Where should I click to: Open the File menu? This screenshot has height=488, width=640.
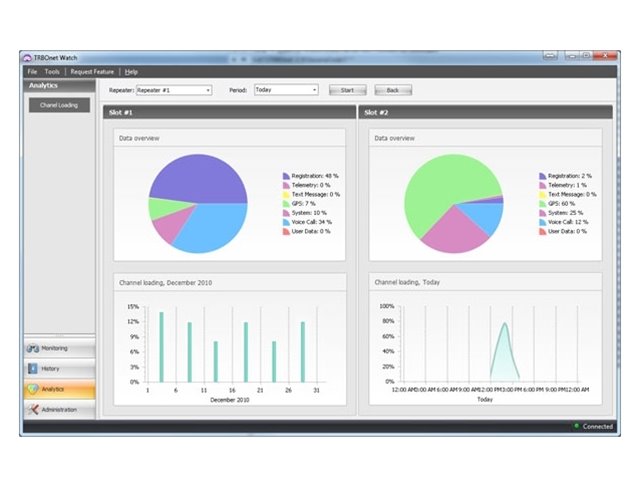(32, 72)
